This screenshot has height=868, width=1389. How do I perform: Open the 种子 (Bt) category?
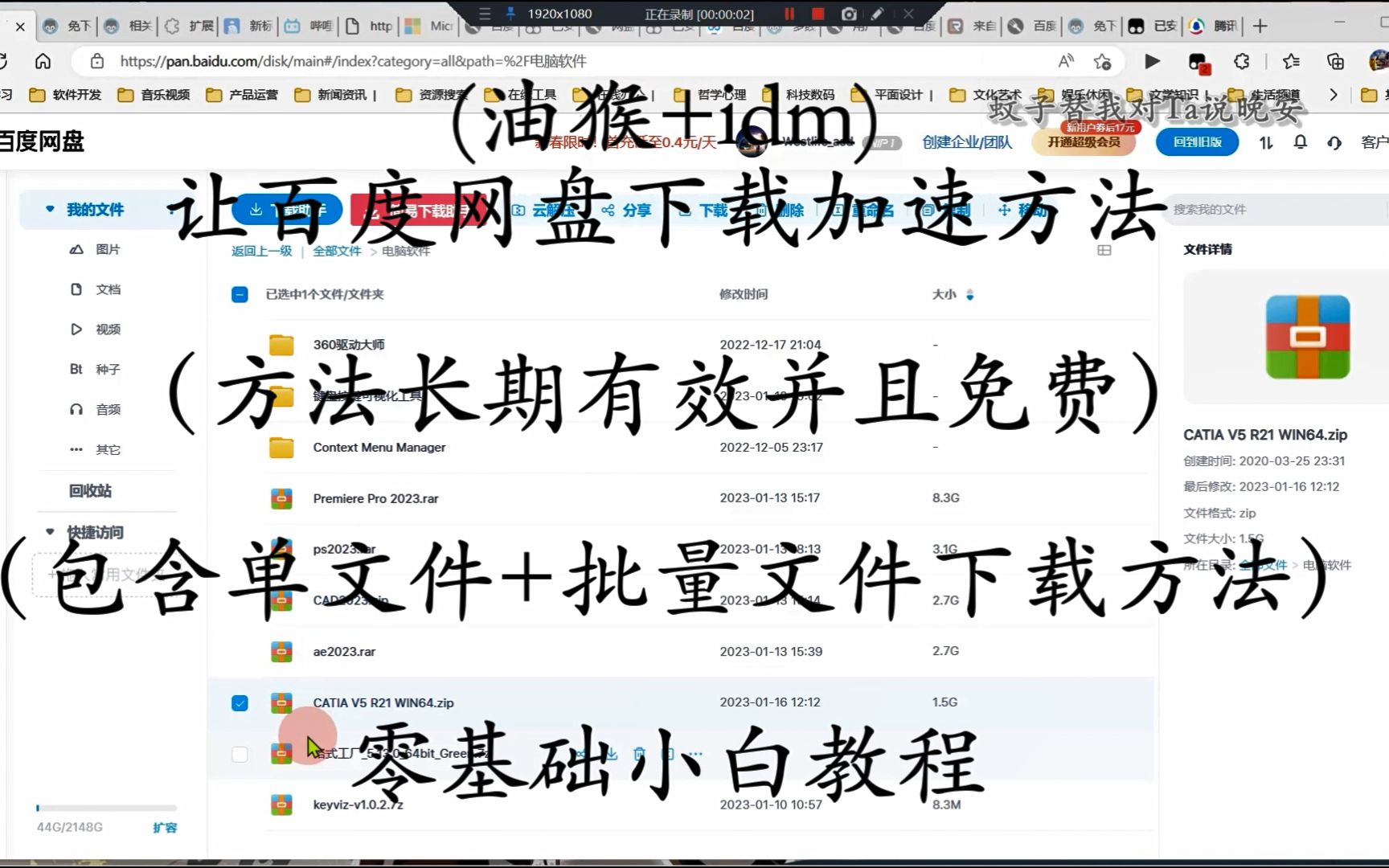coord(95,370)
